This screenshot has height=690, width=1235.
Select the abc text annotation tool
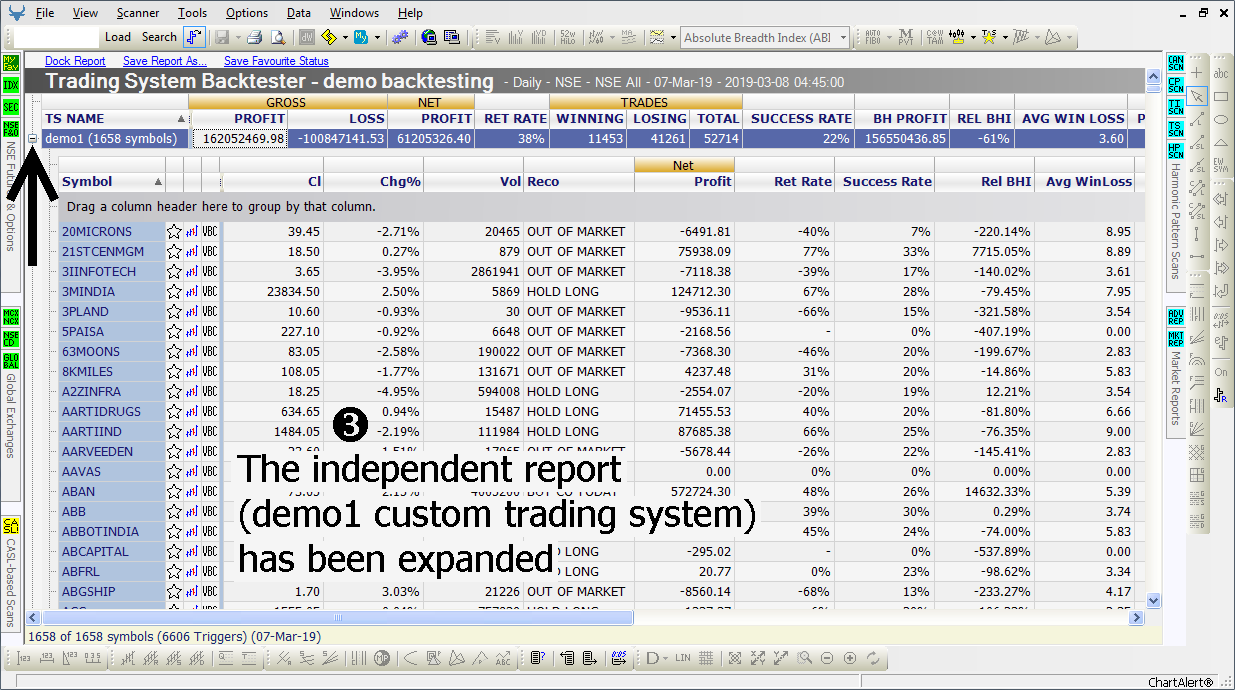pos(1220,73)
